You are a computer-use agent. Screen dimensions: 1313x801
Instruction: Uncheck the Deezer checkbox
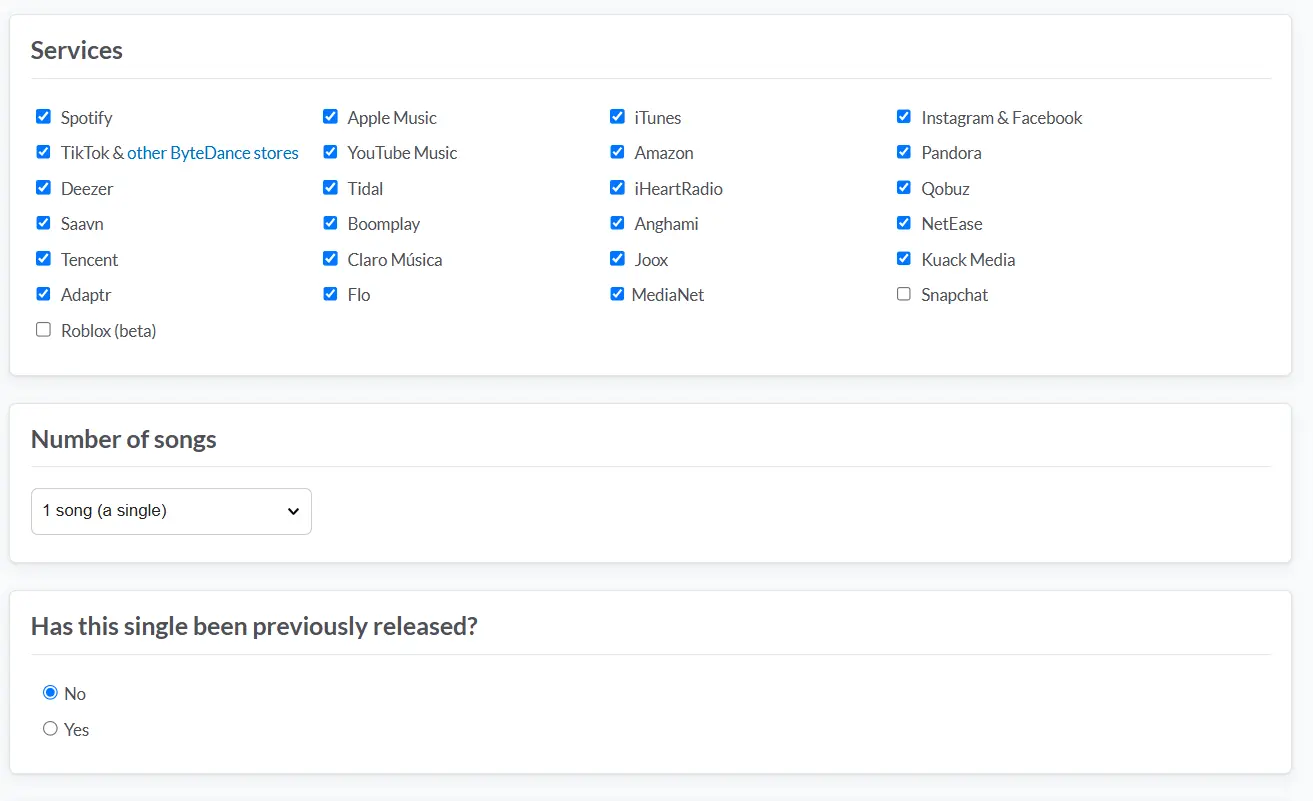43,188
